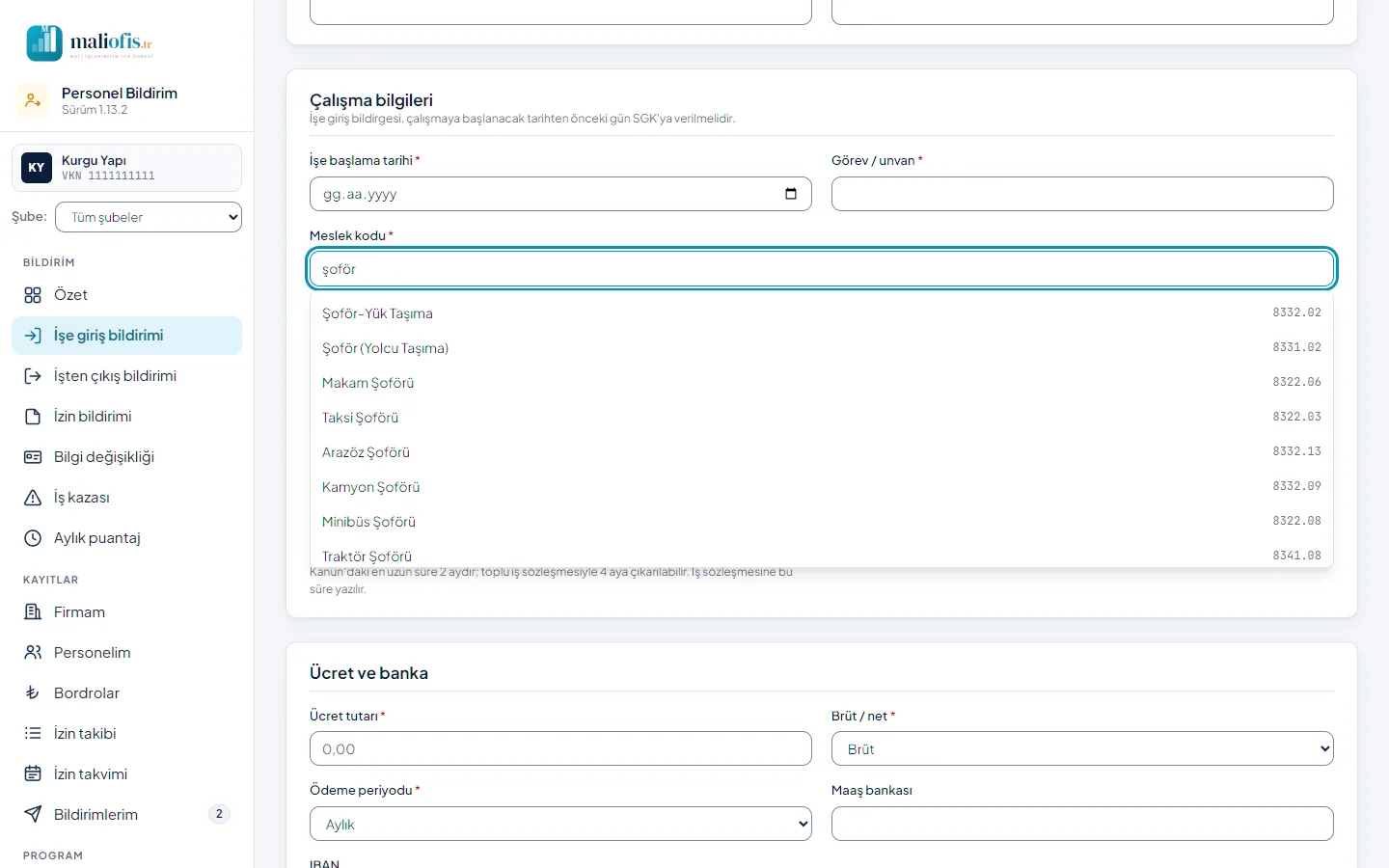Select the Kurgu Yapı company card
Image resolution: width=1389 pixels, height=868 pixels.
(126, 168)
